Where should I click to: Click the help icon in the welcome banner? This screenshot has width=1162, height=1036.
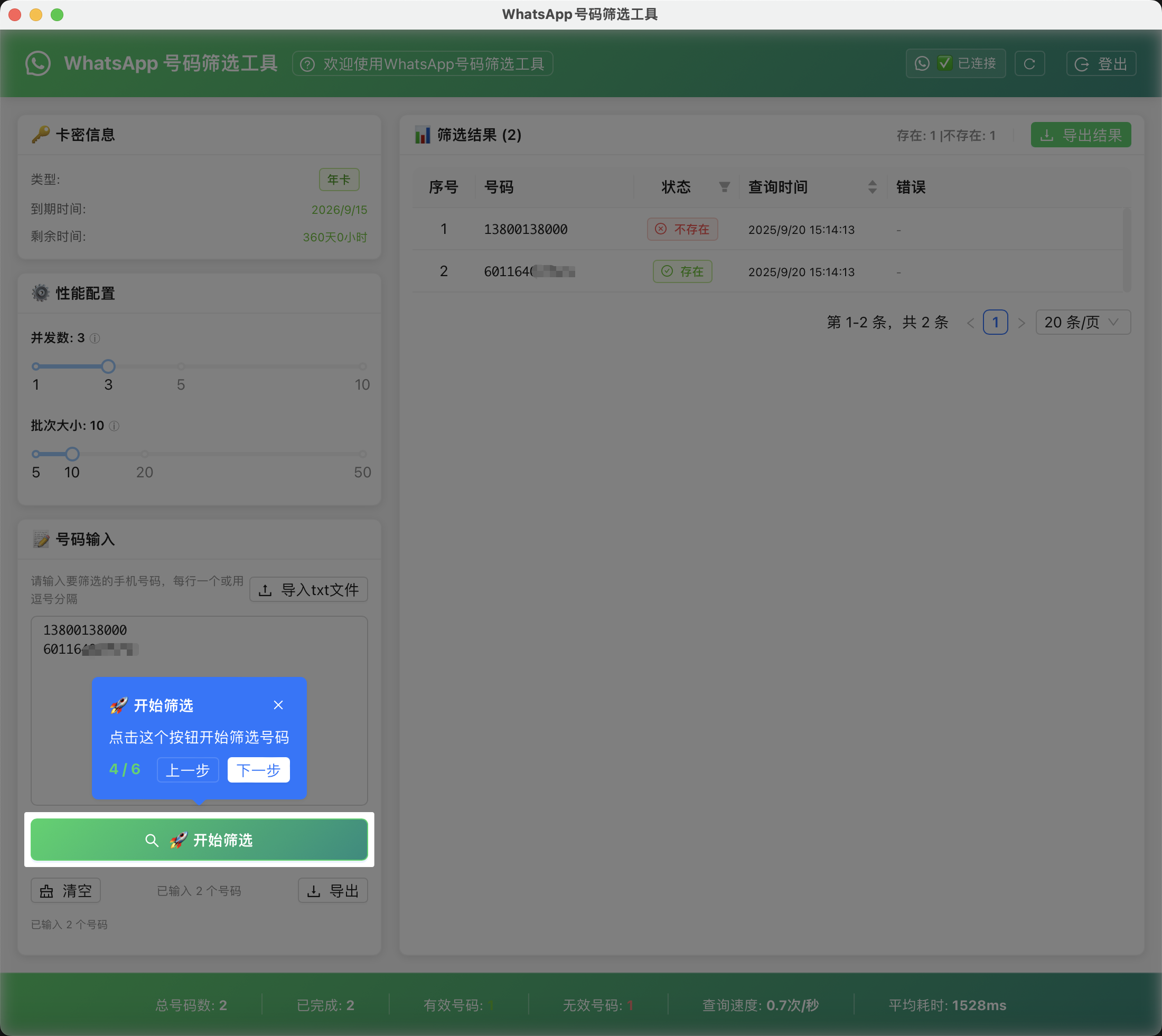point(307,63)
